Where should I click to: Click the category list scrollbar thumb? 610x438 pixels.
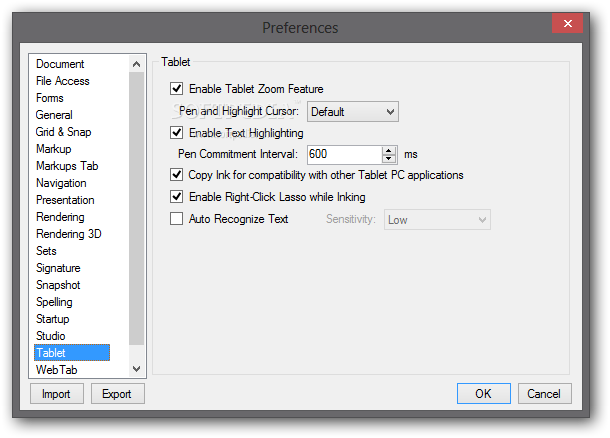[137, 208]
